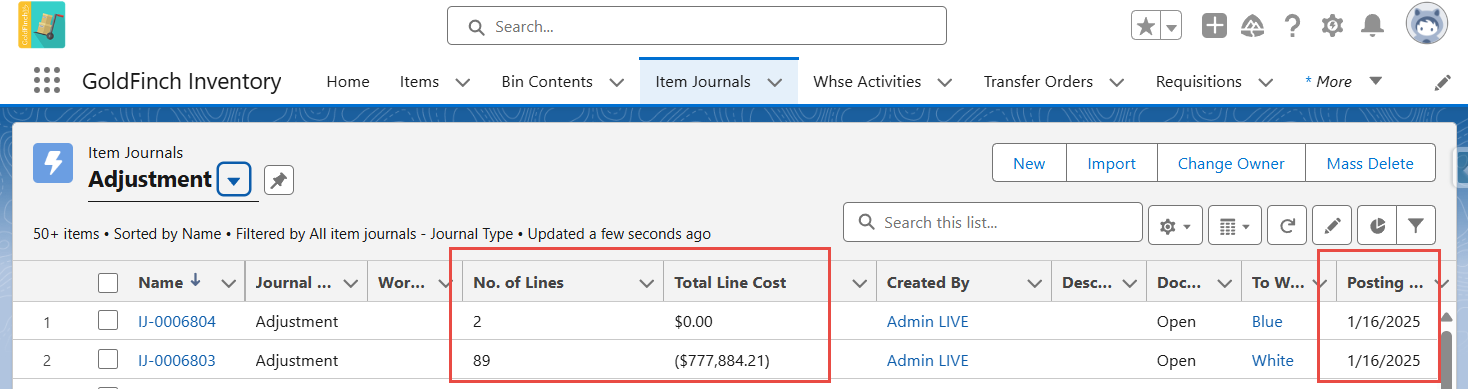Expand the Whse Activities dropdown chevron
The height and width of the screenshot is (389, 1468).
coord(945,82)
